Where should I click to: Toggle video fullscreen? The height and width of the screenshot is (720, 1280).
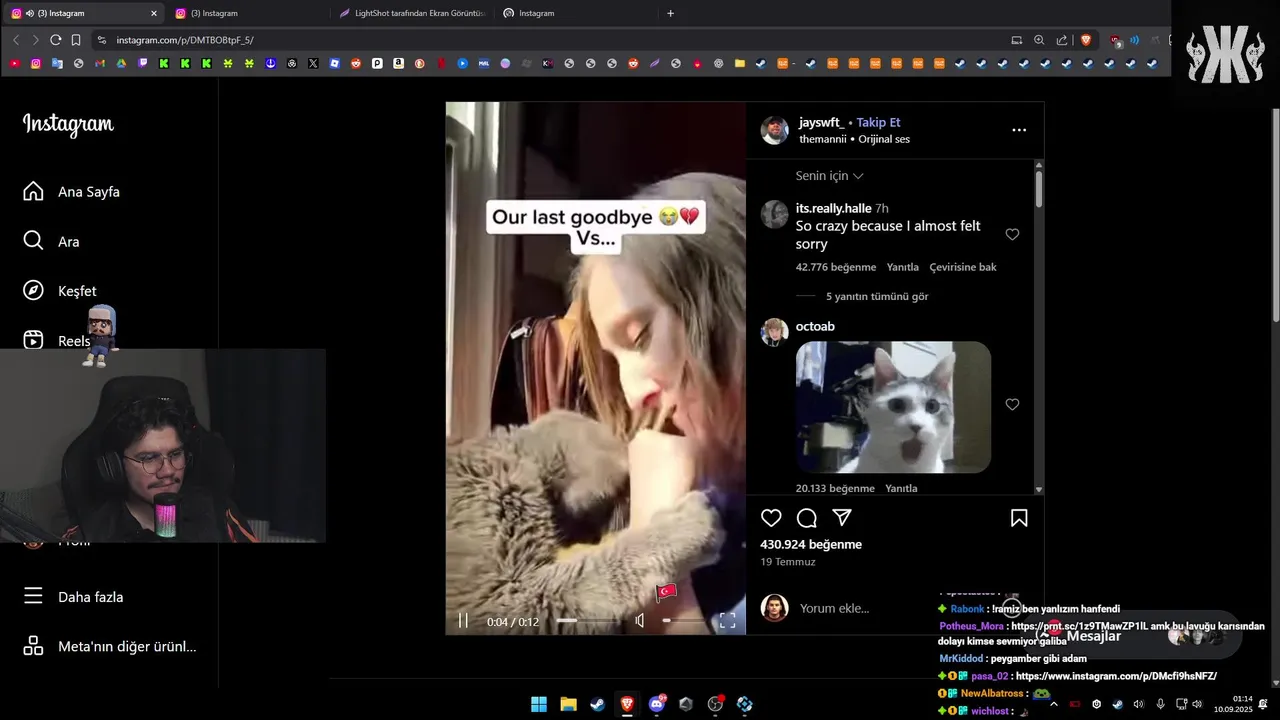728,621
